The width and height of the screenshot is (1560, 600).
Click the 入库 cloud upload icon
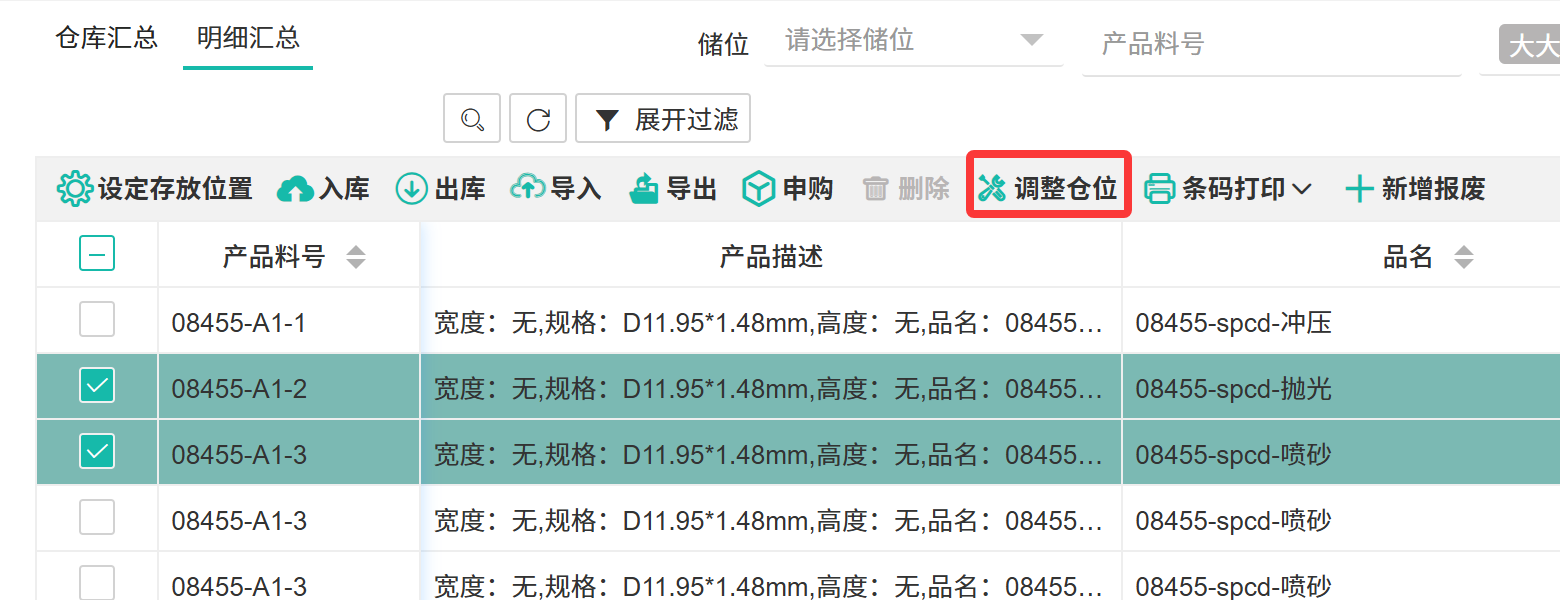click(x=295, y=188)
